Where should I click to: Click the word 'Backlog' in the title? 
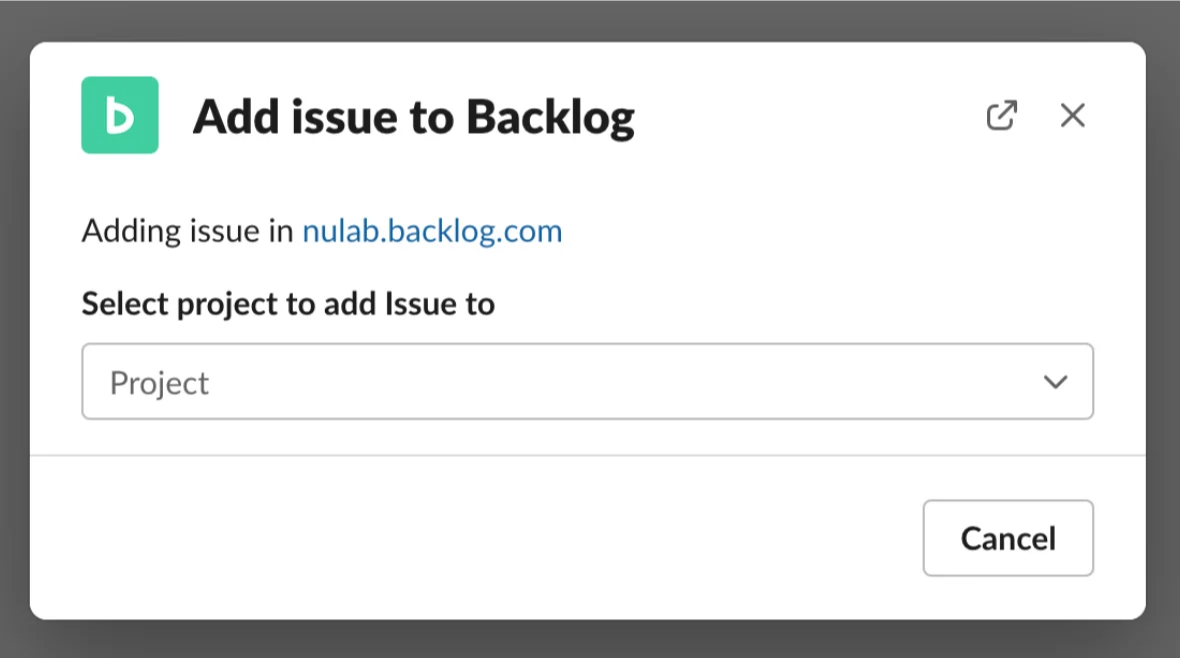pos(550,117)
